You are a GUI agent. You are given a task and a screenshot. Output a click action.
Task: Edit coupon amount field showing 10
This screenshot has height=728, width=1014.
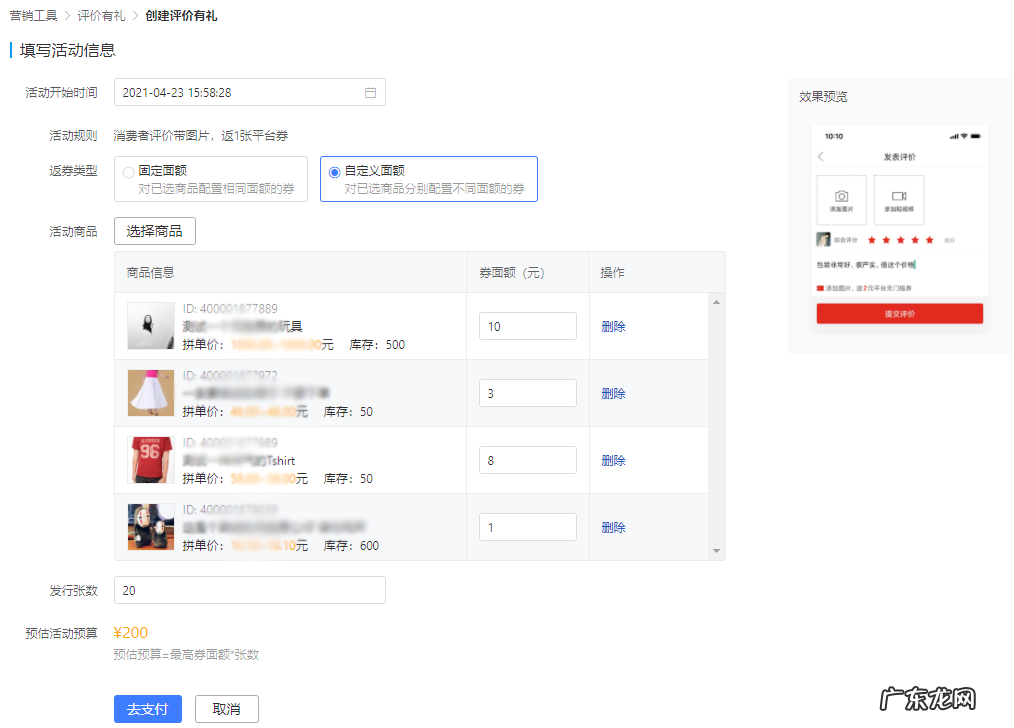pyautogui.click(x=528, y=326)
